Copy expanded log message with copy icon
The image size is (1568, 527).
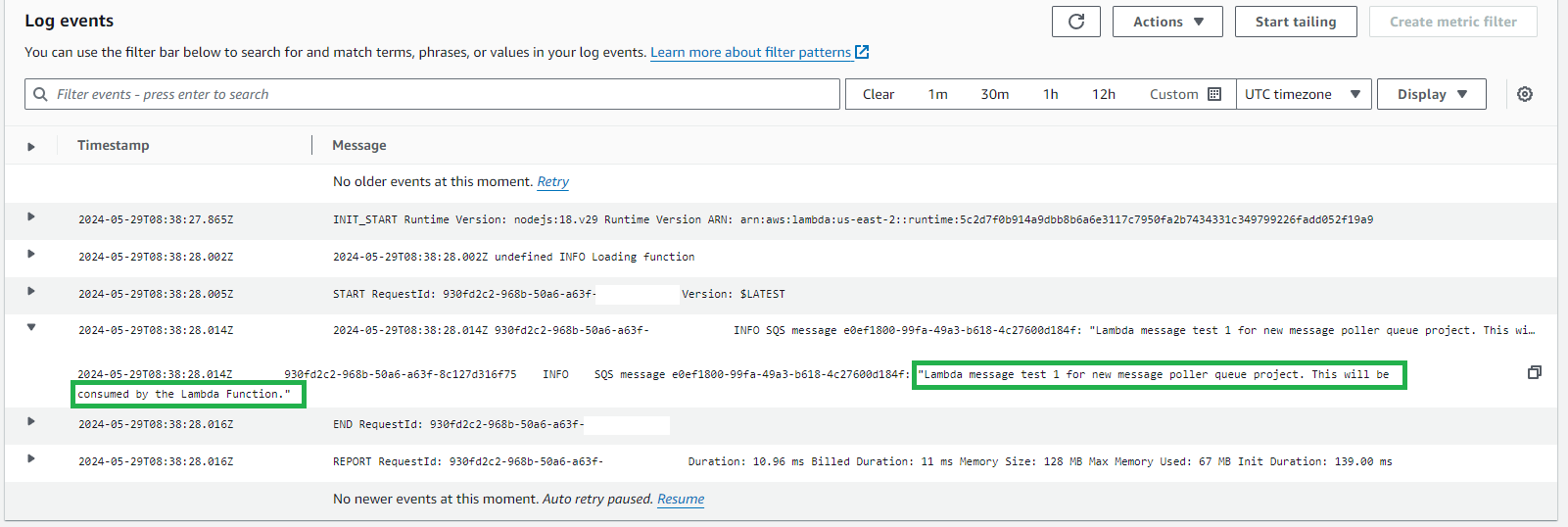pos(1534,372)
